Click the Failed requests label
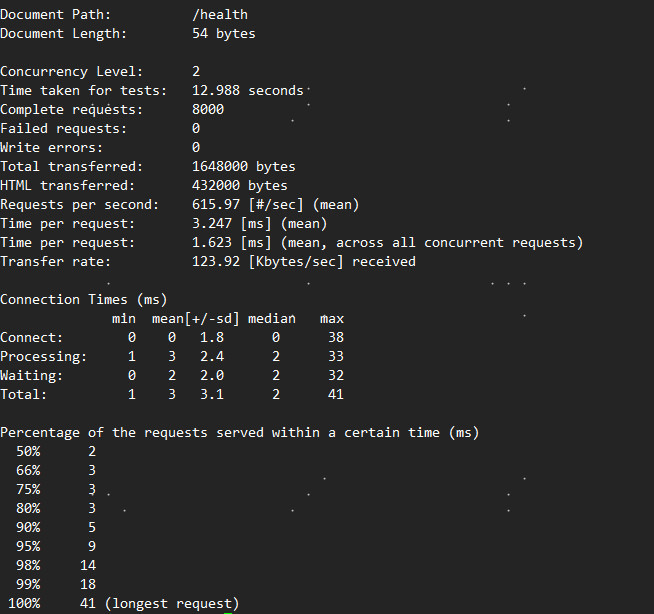Viewport: 654px width, 614px height. pos(64,129)
